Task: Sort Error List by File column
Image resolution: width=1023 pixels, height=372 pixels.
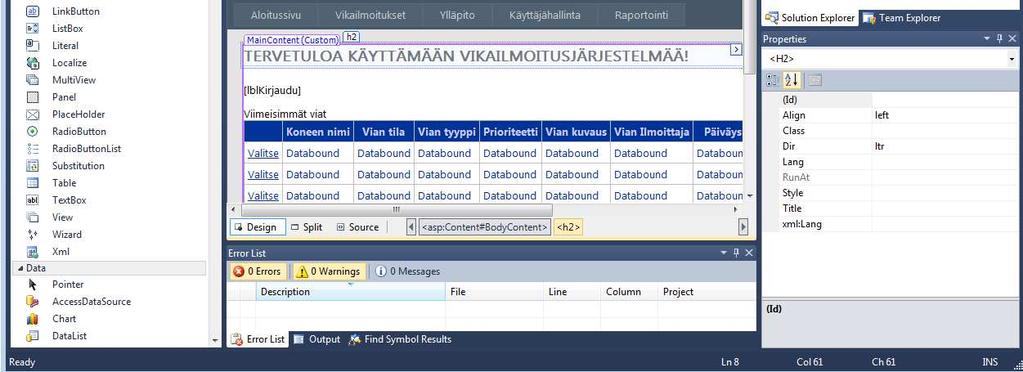Action: (x=494, y=292)
